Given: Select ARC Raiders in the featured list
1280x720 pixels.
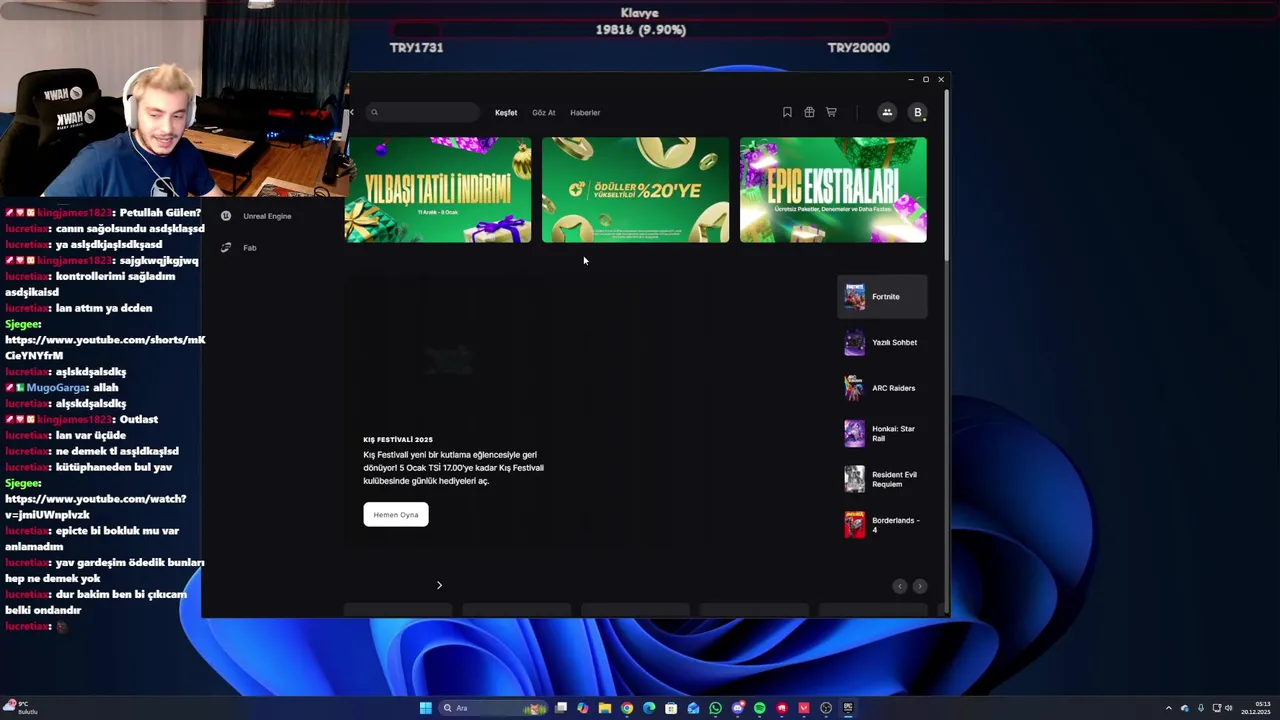Looking at the screenshot, I should pyautogui.click(x=882, y=388).
